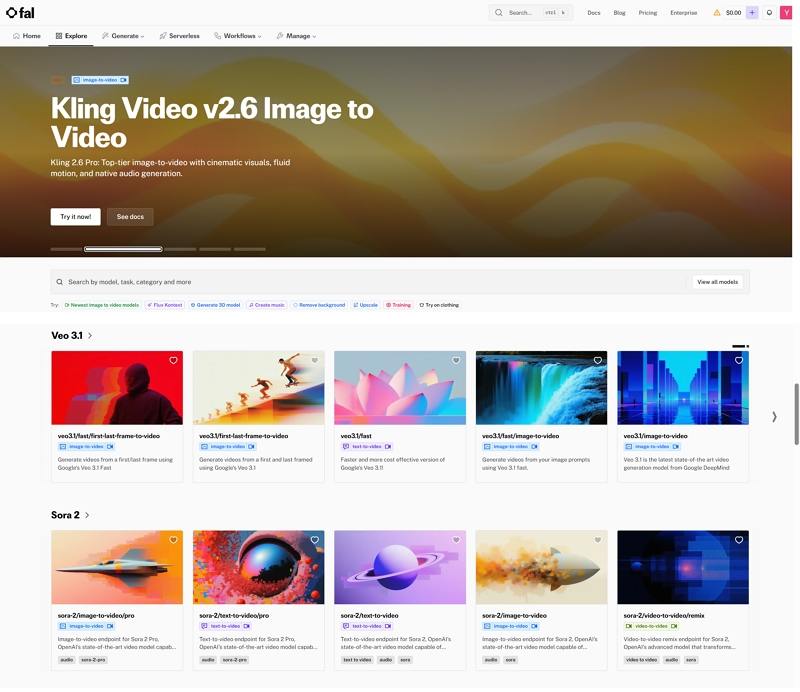Open the Serverless tab
Screen dimensions: 800x692
[179, 36]
